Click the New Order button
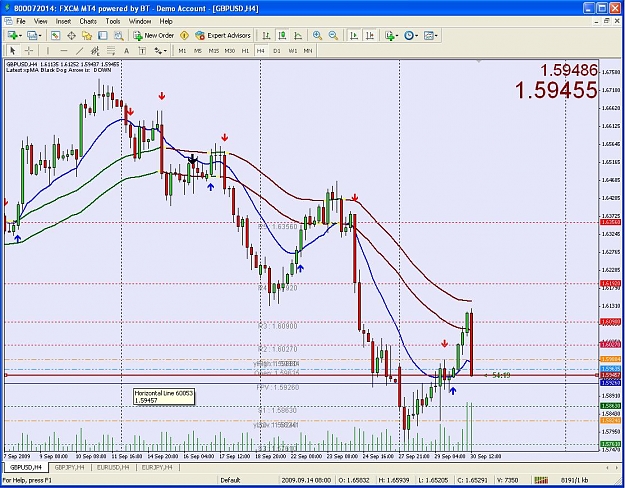The height and width of the screenshot is (488, 625). (x=154, y=35)
